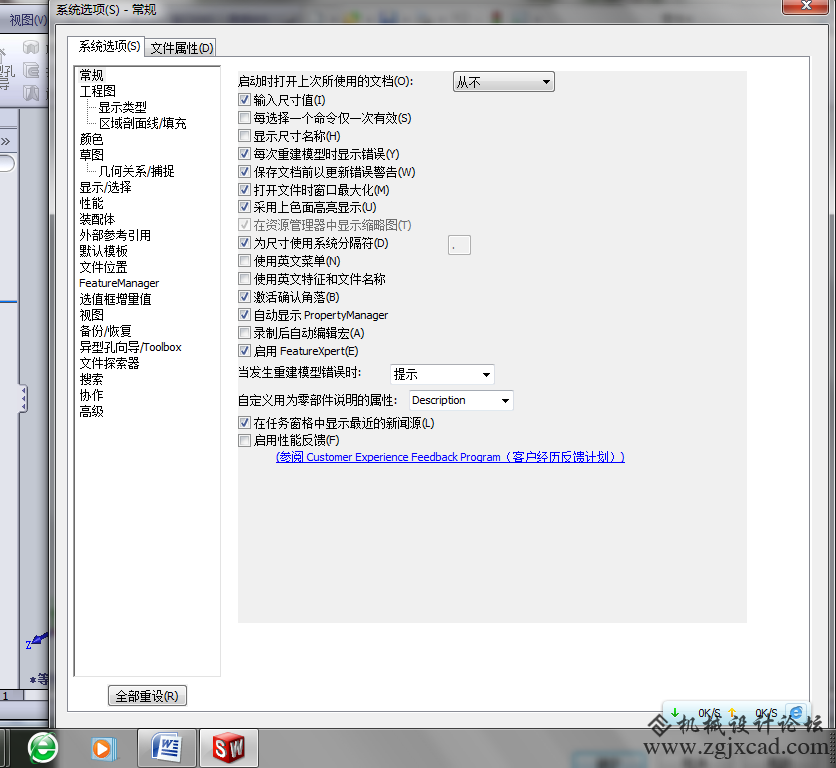Open the 装配体 options page
The height and width of the screenshot is (768, 836).
tap(97, 219)
